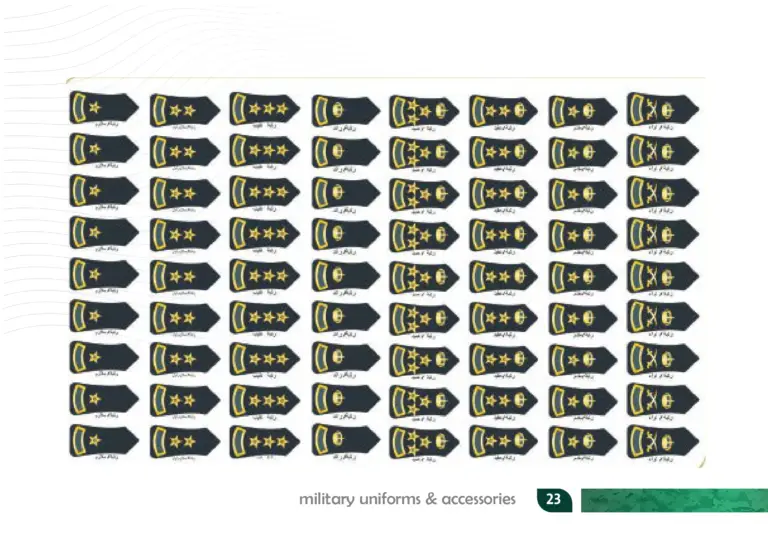Pick the three-star epaulette in the bottom row
Screen dimensions: 768x543
264,439
